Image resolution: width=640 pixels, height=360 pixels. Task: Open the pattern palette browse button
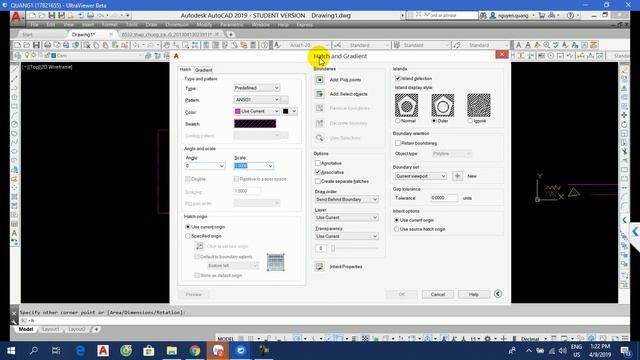coord(285,100)
